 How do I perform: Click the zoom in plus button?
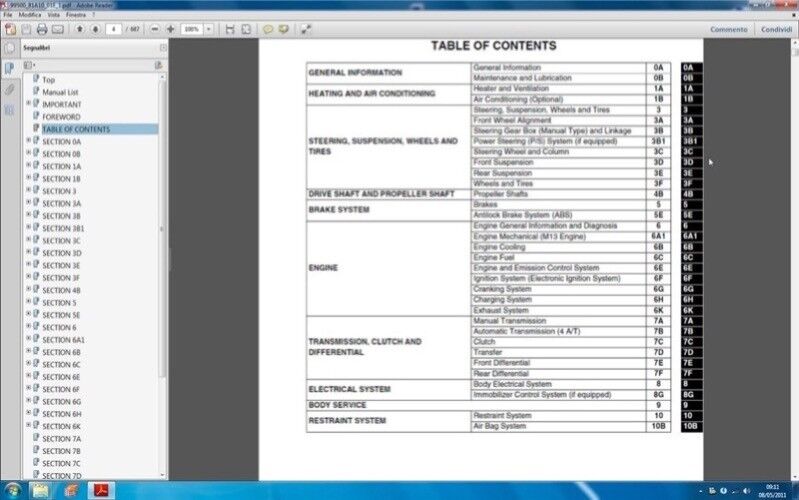172,30
